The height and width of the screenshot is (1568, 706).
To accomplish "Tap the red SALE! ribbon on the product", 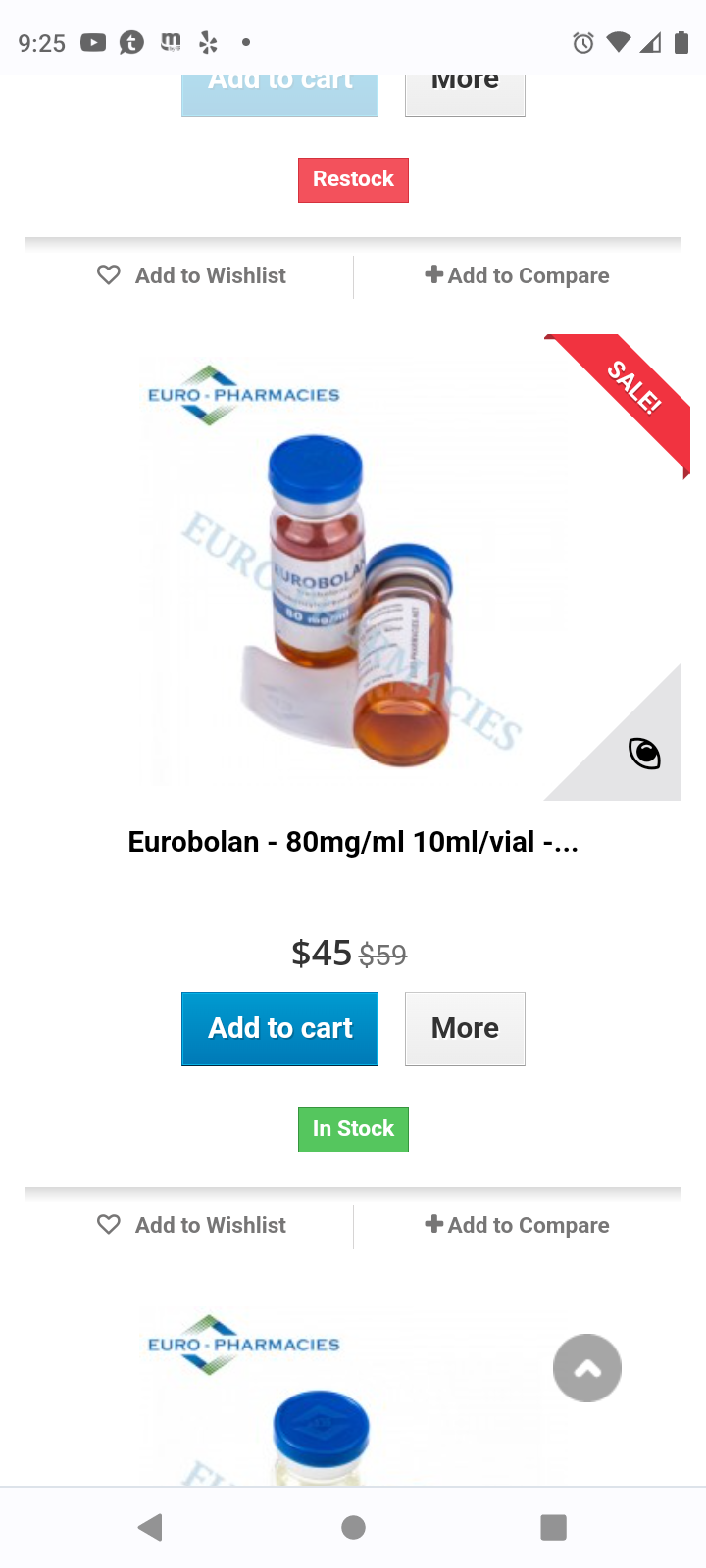I will [x=628, y=396].
